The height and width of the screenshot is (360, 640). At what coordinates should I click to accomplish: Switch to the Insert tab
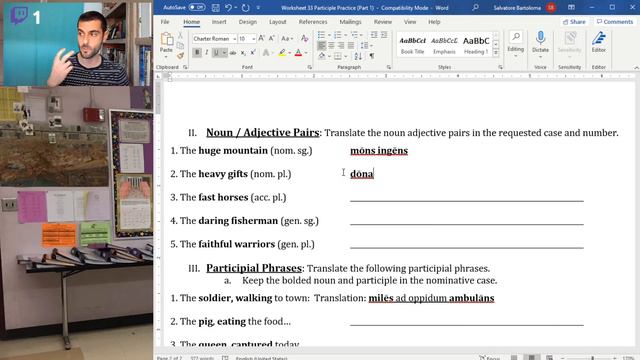pyautogui.click(x=219, y=22)
